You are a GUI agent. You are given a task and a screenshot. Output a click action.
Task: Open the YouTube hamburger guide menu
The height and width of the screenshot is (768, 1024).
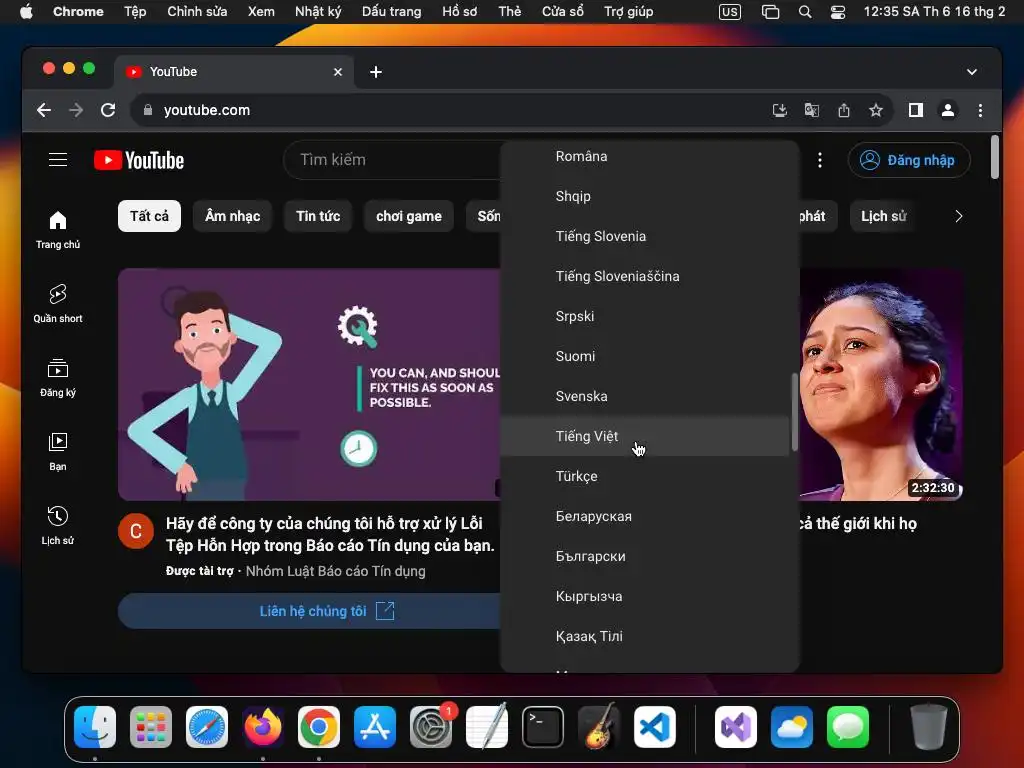(58, 160)
